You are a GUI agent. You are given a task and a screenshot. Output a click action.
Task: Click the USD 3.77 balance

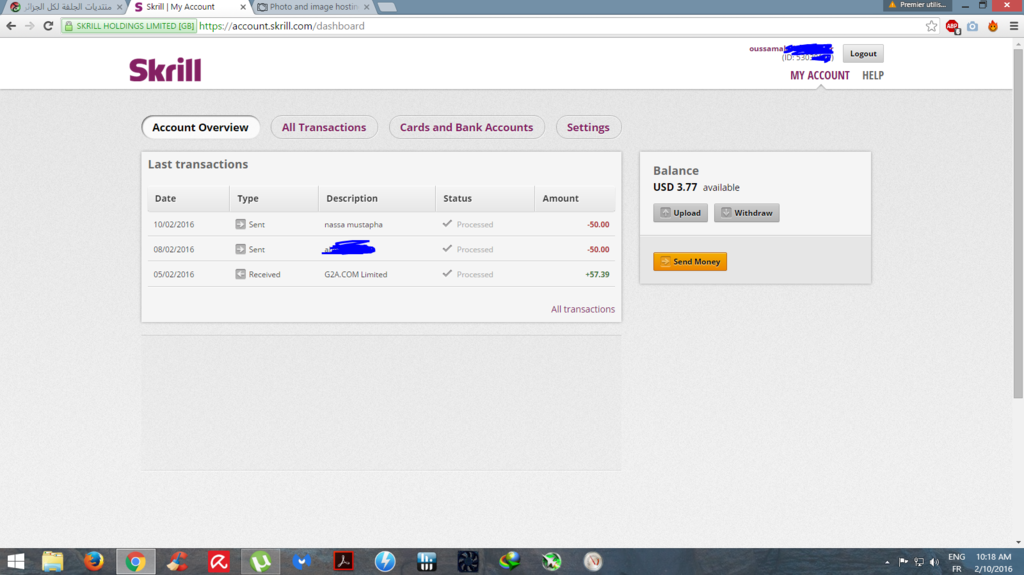[675, 188]
